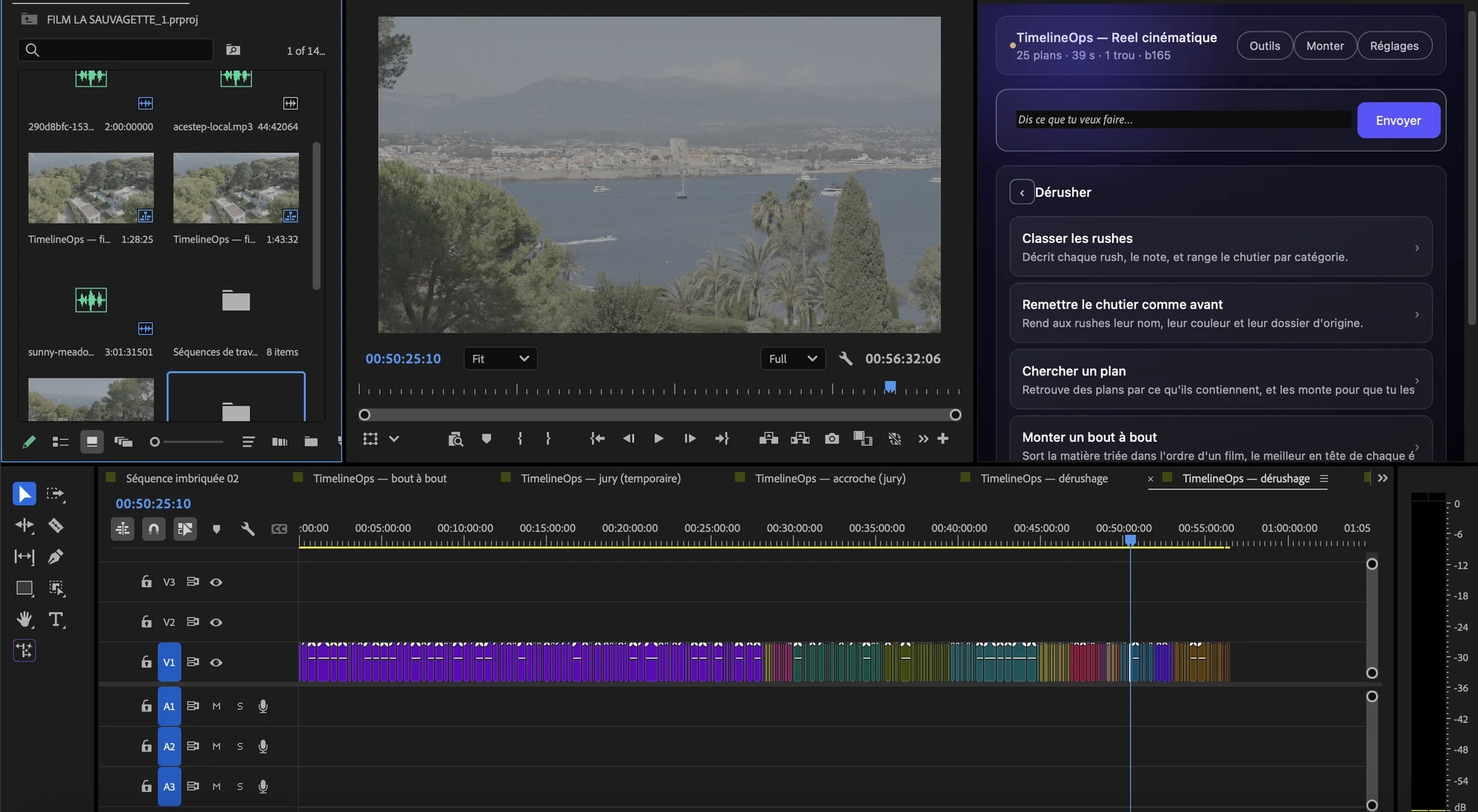Select the Razor tool

click(55, 525)
